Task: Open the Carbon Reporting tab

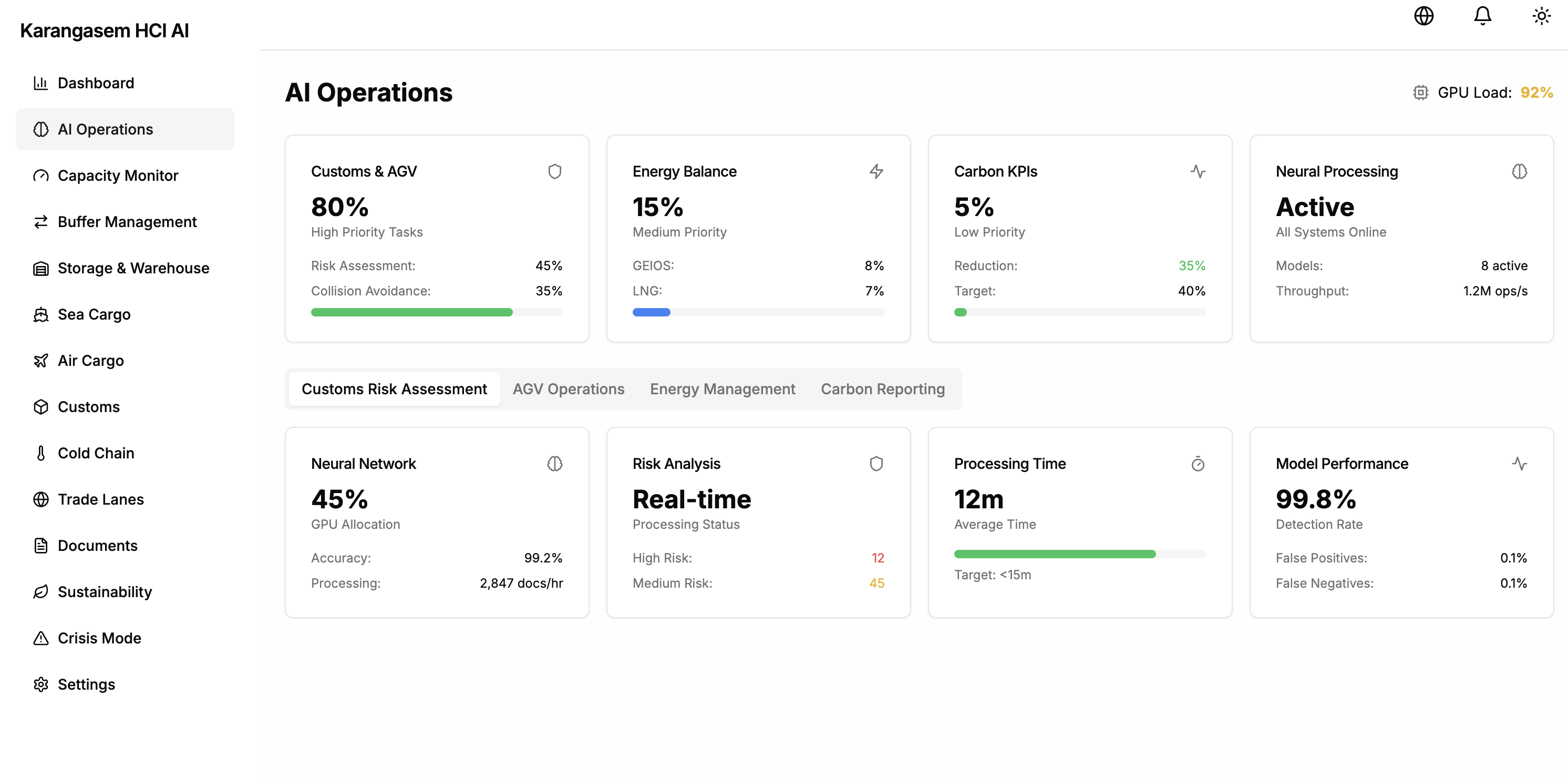Action: [883, 388]
